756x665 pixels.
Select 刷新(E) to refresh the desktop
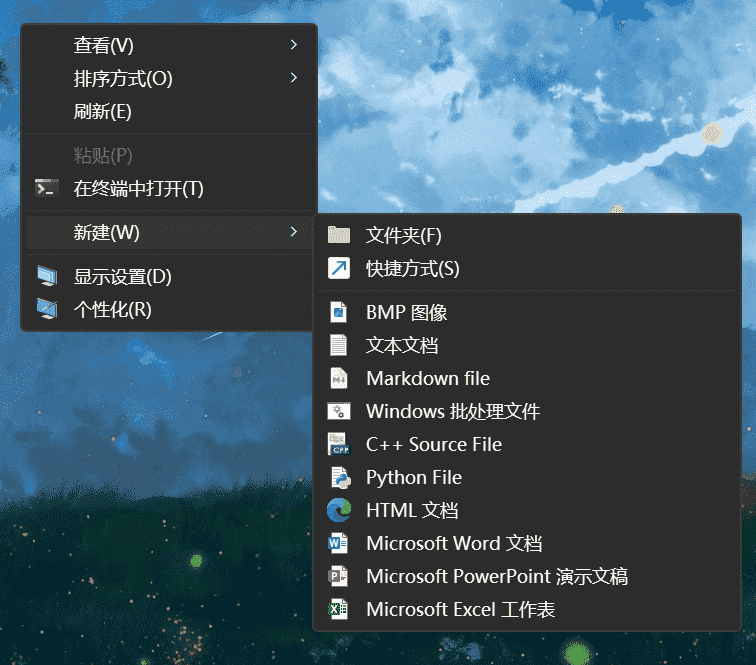click(x=102, y=111)
